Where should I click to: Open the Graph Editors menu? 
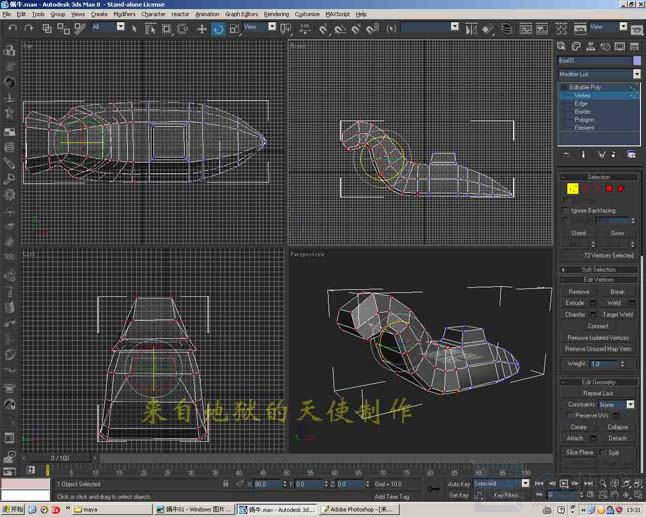click(241, 14)
